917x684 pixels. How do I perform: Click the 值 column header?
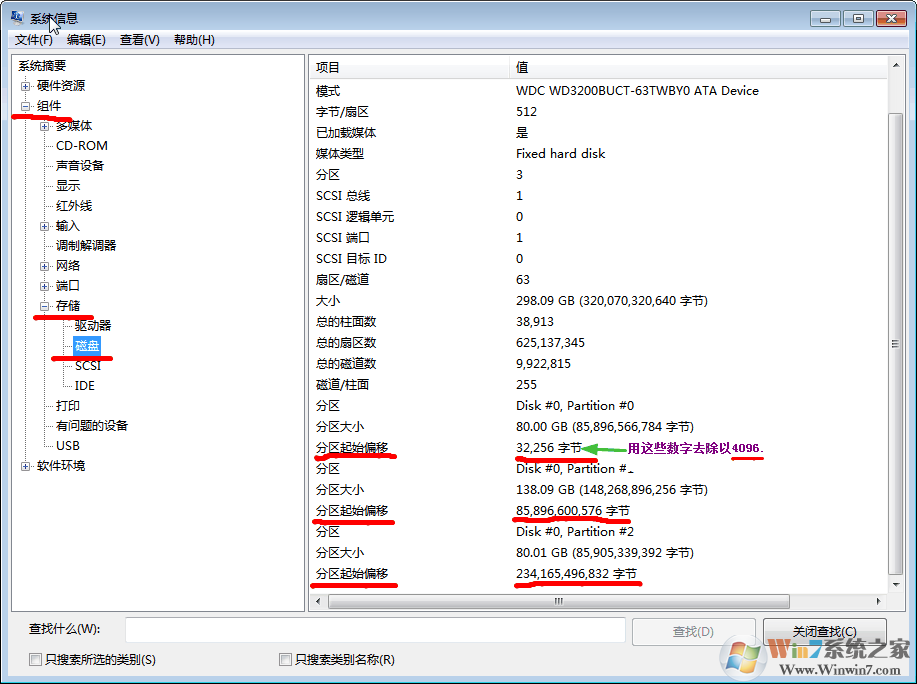point(698,67)
